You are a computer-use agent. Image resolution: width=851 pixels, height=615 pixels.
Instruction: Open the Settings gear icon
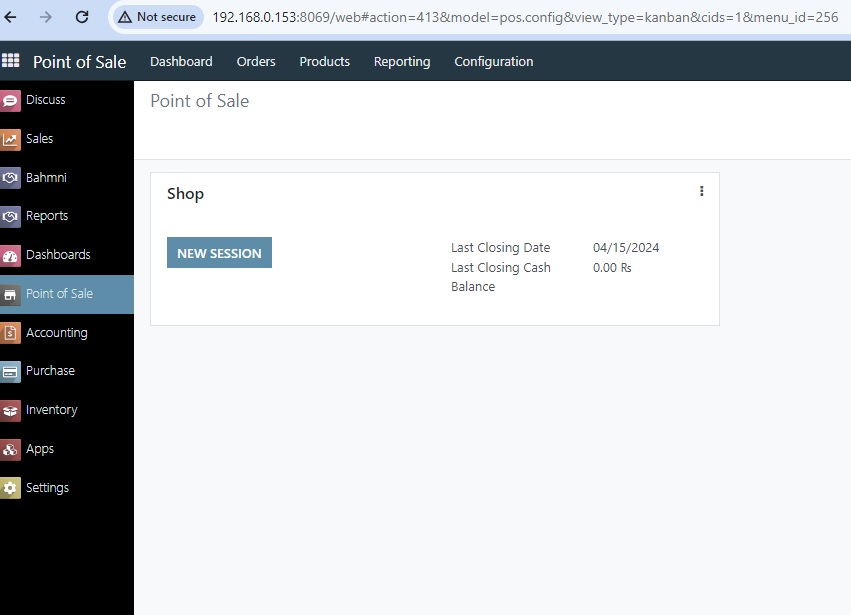click(x=10, y=488)
